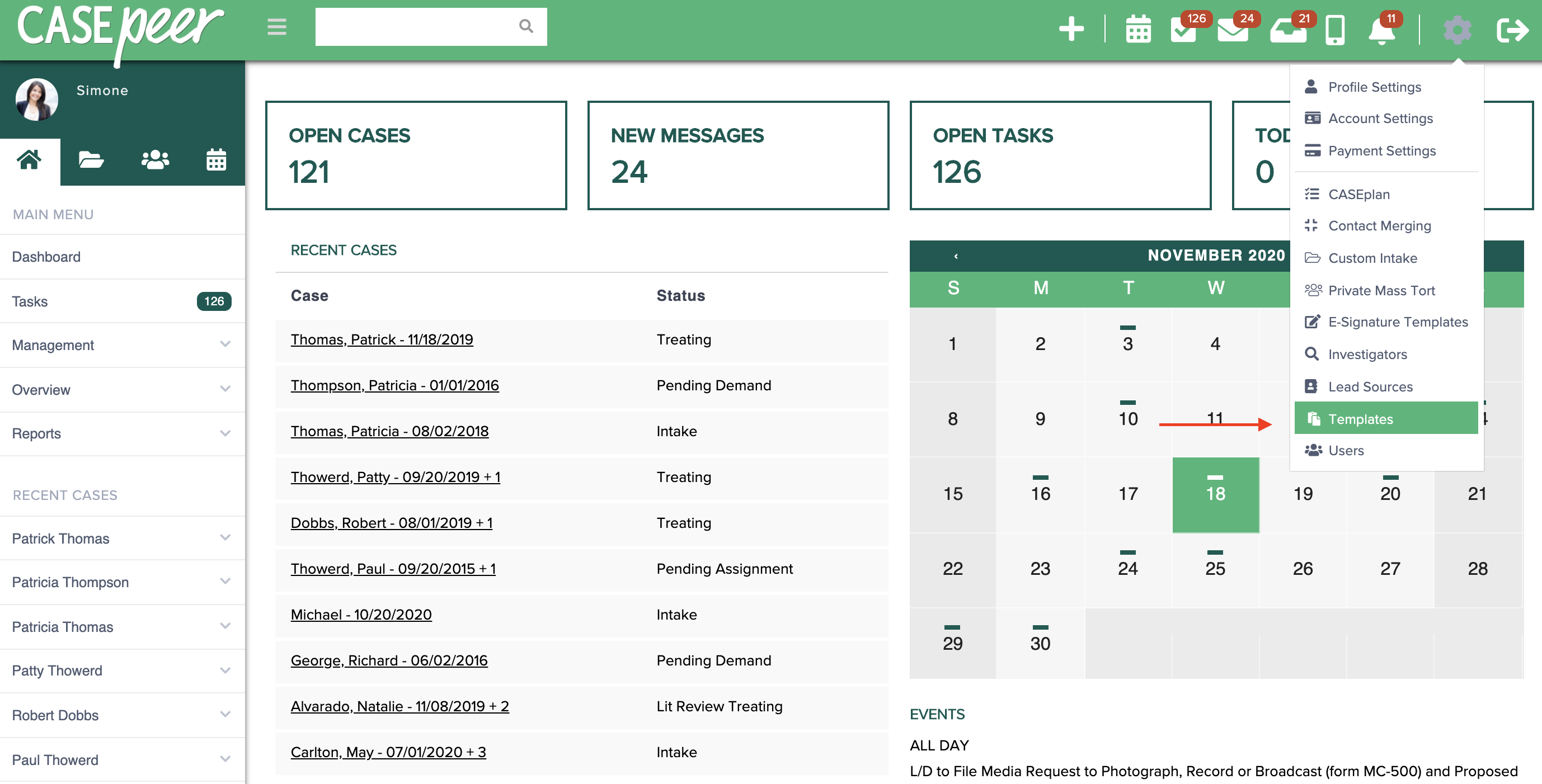Click the mobile phone icon
1542x784 pixels.
coord(1335,30)
